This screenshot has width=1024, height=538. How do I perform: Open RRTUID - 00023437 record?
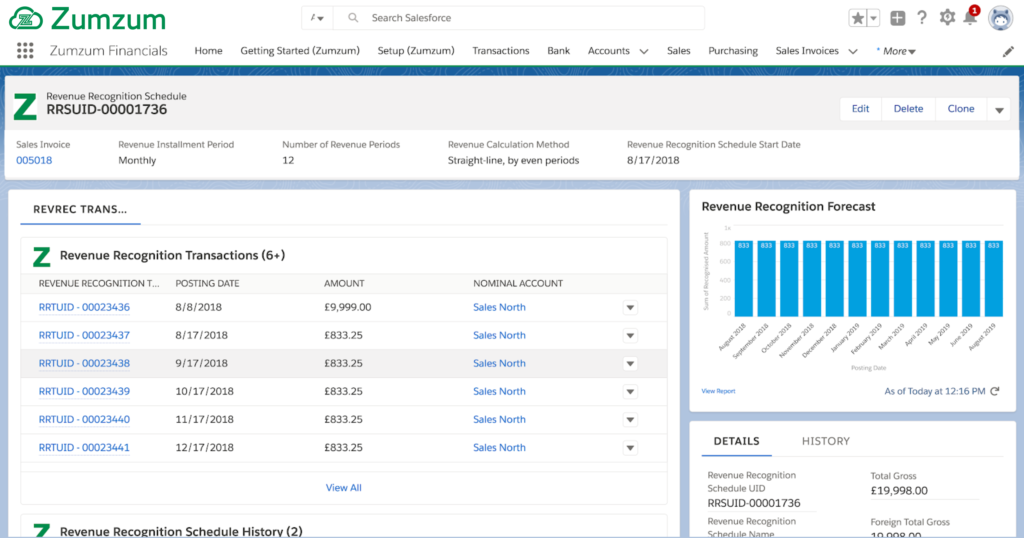coord(84,336)
